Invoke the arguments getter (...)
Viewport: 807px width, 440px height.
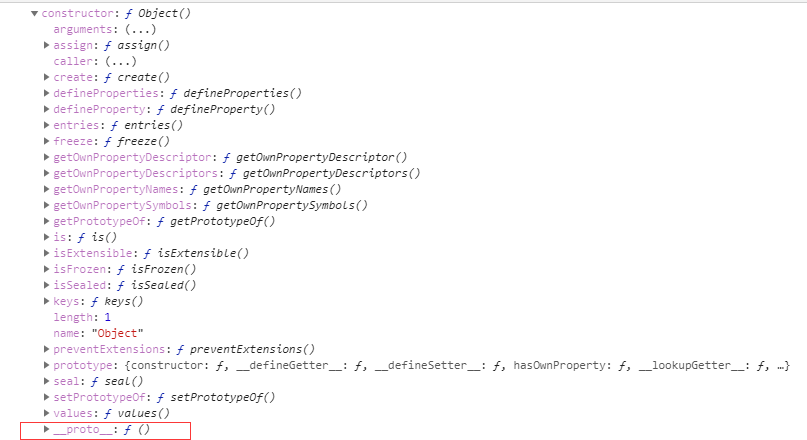click(x=141, y=29)
